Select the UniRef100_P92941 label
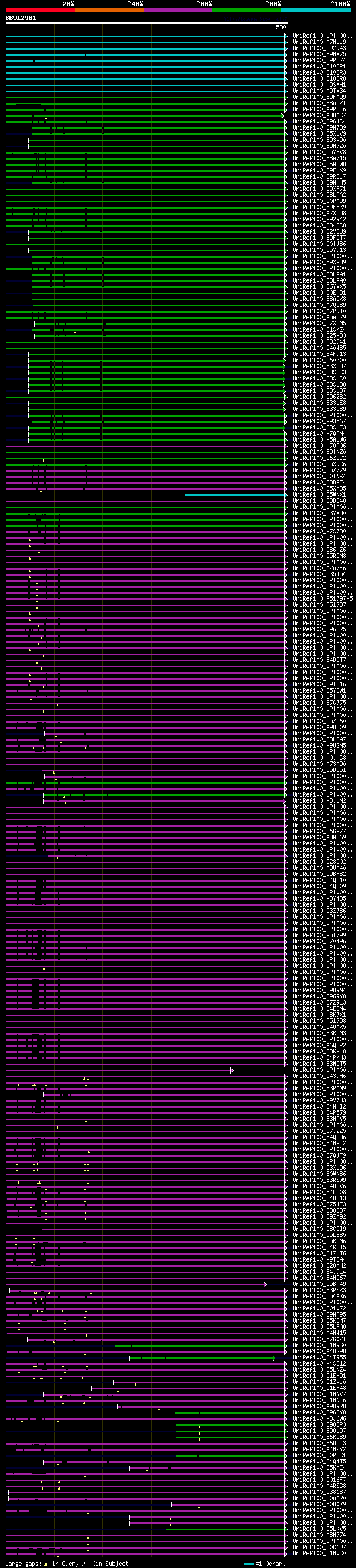 319,342
